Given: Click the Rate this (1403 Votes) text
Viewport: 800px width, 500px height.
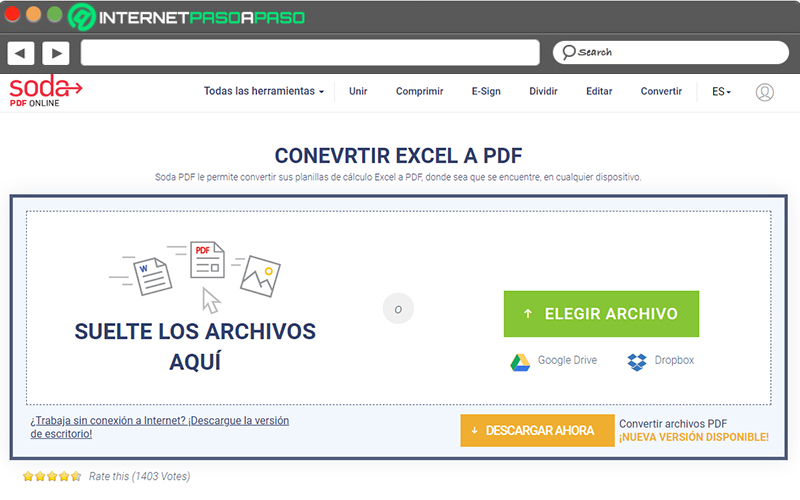Looking at the screenshot, I should pyautogui.click(x=139, y=476).
